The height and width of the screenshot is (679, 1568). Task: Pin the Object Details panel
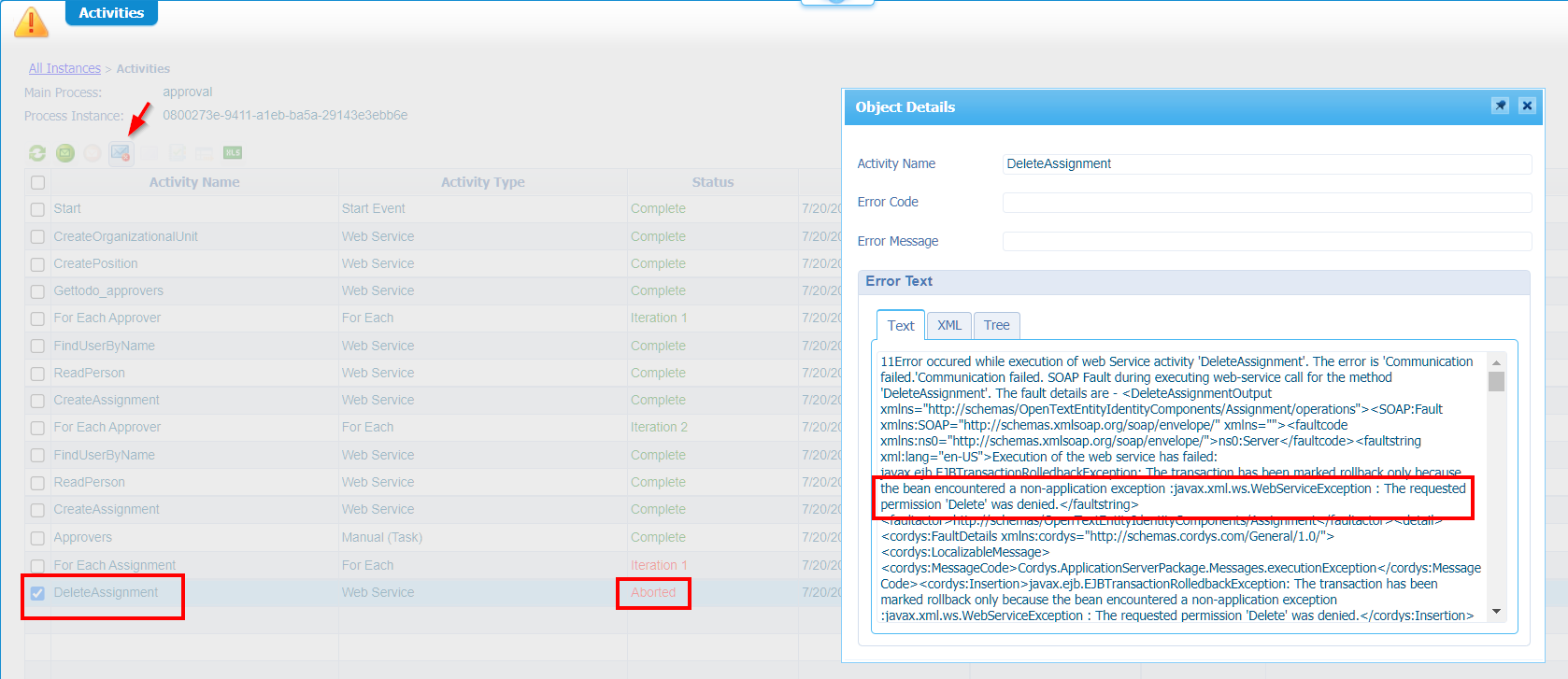pos(1500,106)
